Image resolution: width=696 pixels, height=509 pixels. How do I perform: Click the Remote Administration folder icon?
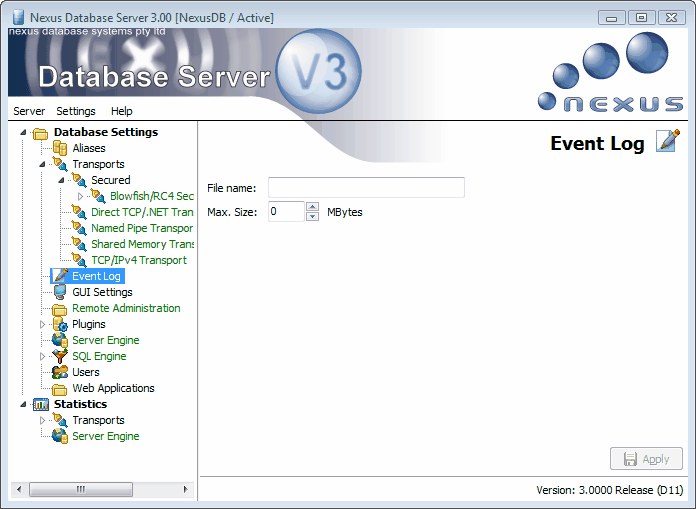[60, 309]
